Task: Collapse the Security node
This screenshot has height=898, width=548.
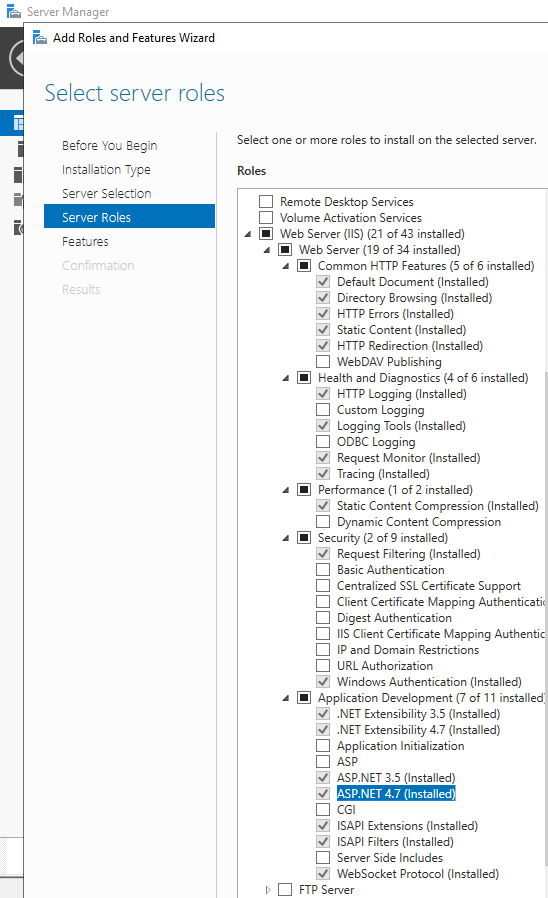Action: click(x=286, y=538)
